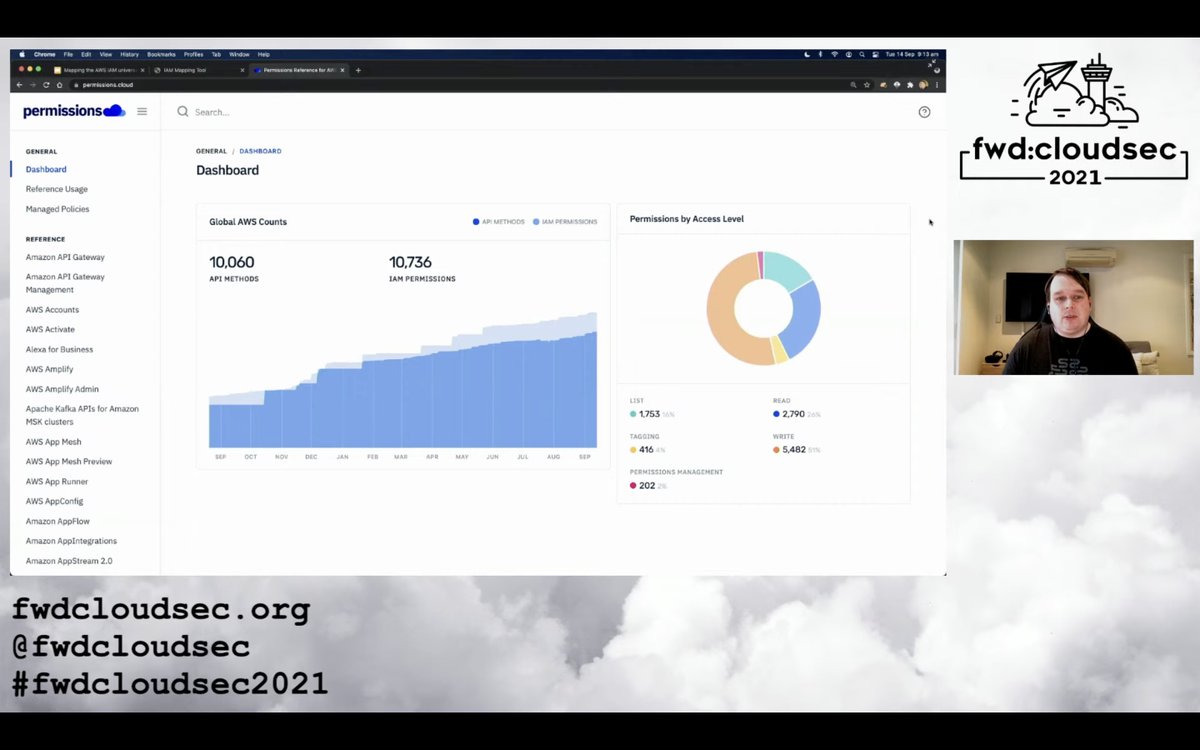1200x750 pixels.
Task: Click the GENERAL breadcrumb
Action: [x=211, y=151]
